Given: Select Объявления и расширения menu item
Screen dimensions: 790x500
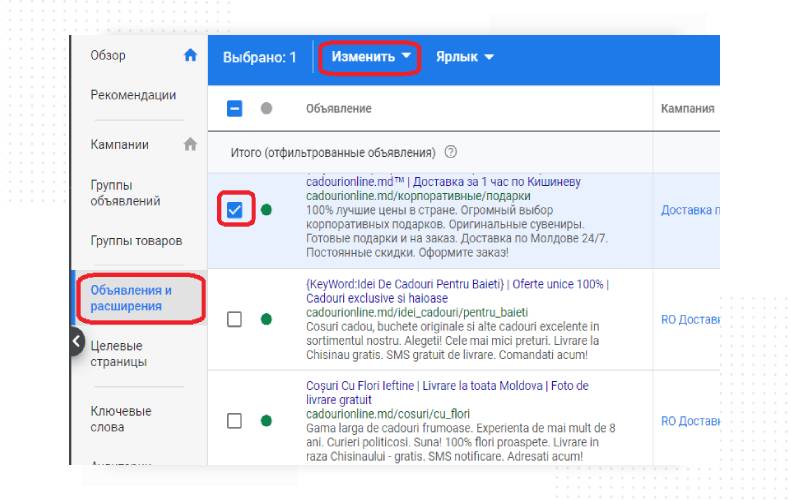Looking at the screenshot, I should click(131, 298).
